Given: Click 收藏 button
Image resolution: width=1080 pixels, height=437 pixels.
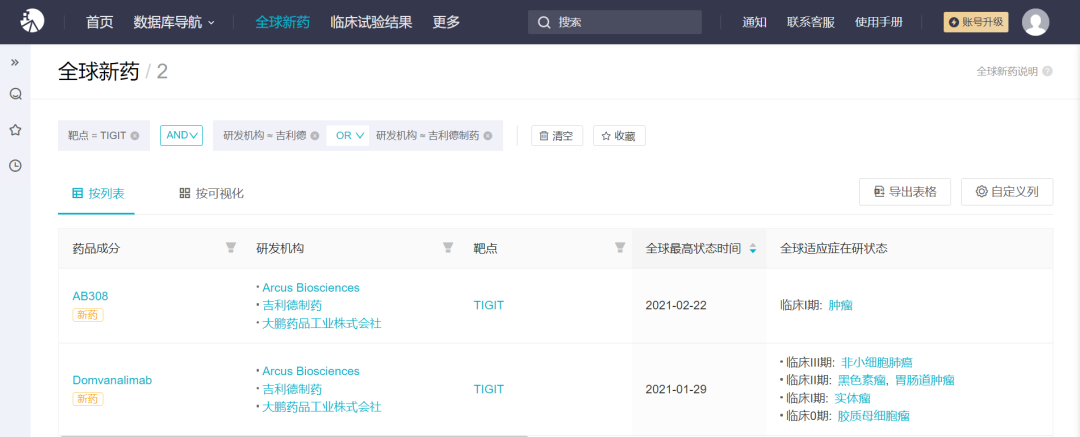Looking at the screenshot, I should [x=619, y=136].
